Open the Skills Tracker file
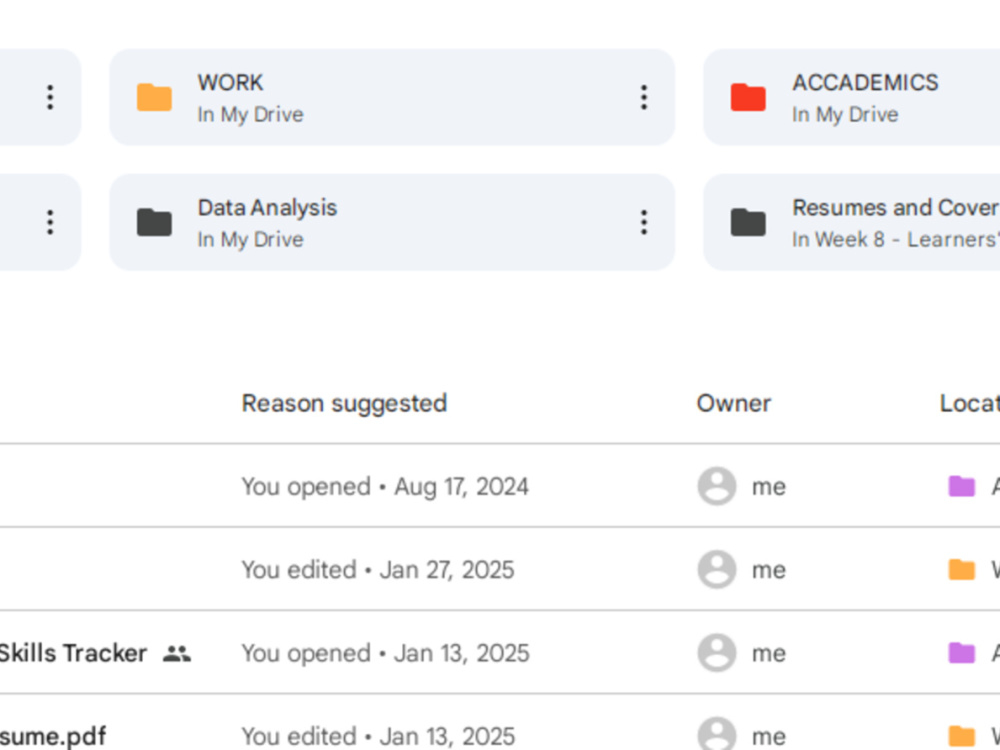Viewport: 1000px width, 750px height. [72, 653]
